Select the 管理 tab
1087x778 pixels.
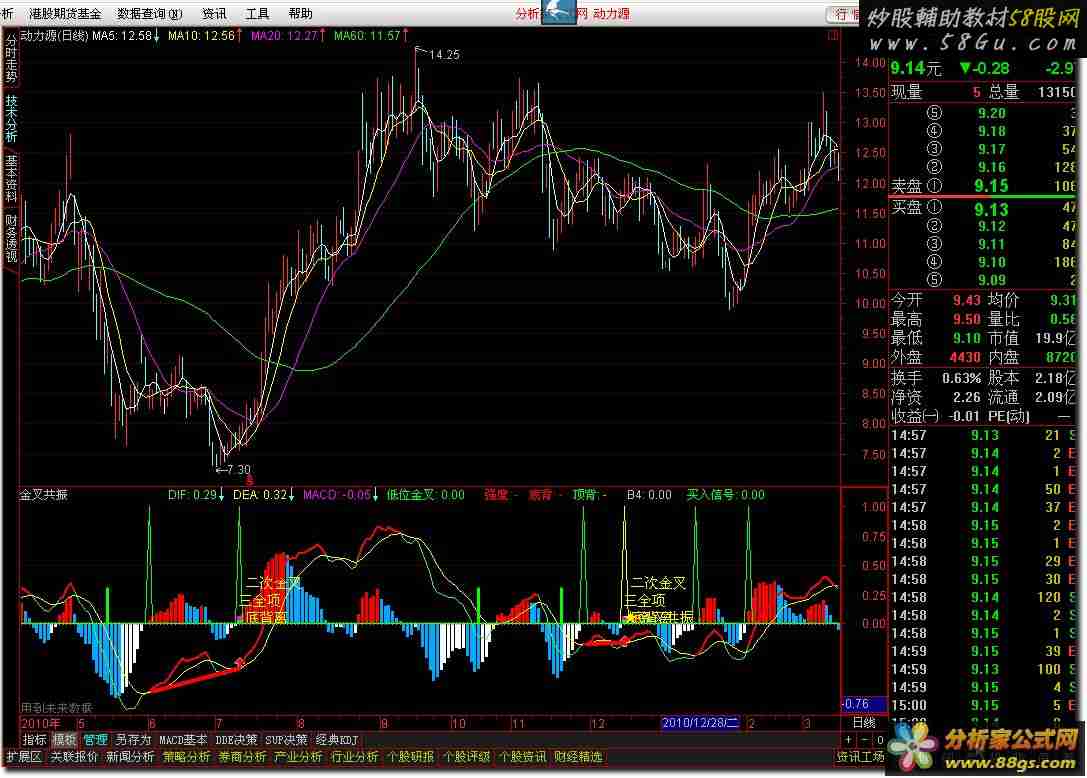click(x=95, y=740)
